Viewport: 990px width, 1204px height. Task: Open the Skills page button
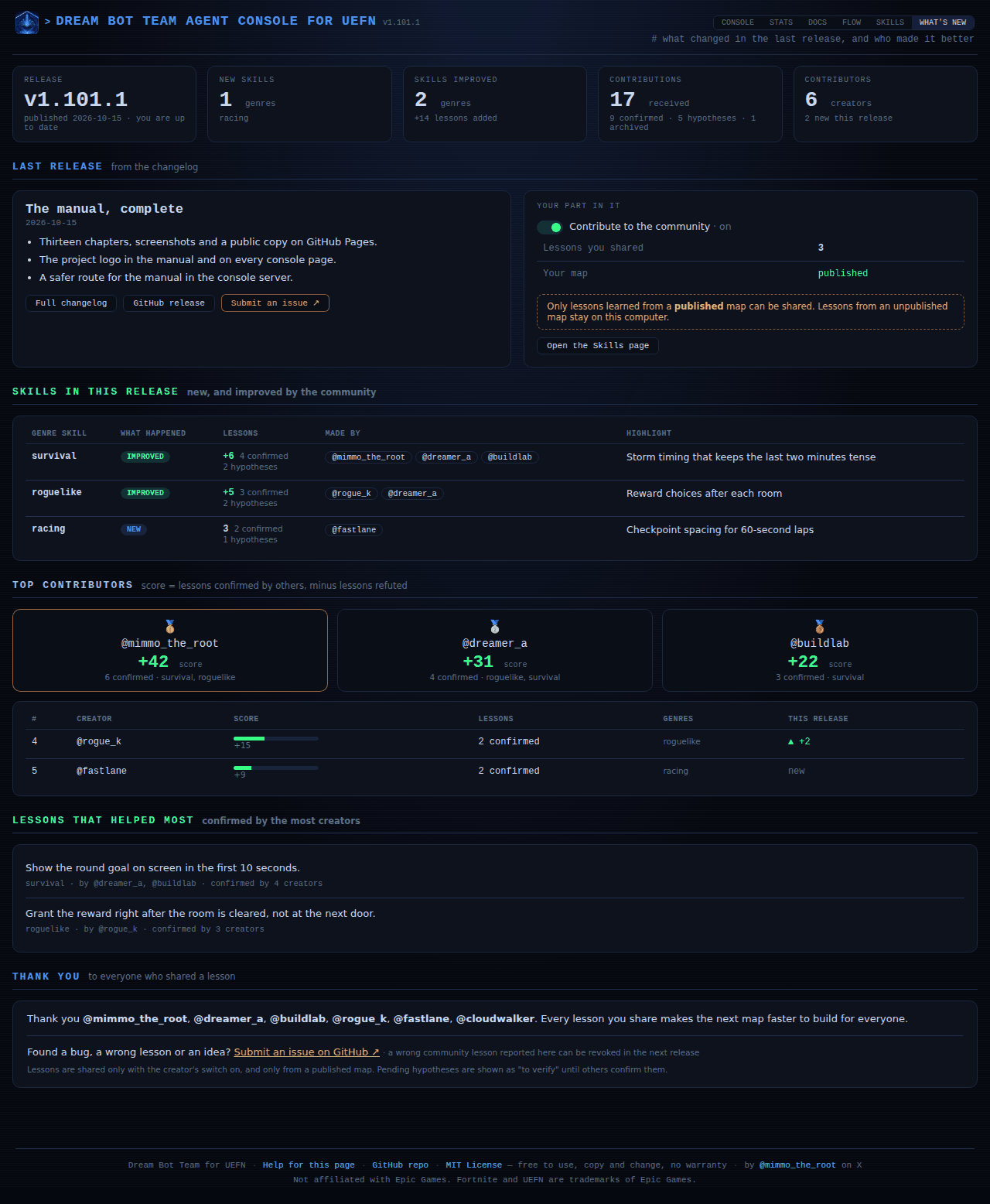[598, 346]
